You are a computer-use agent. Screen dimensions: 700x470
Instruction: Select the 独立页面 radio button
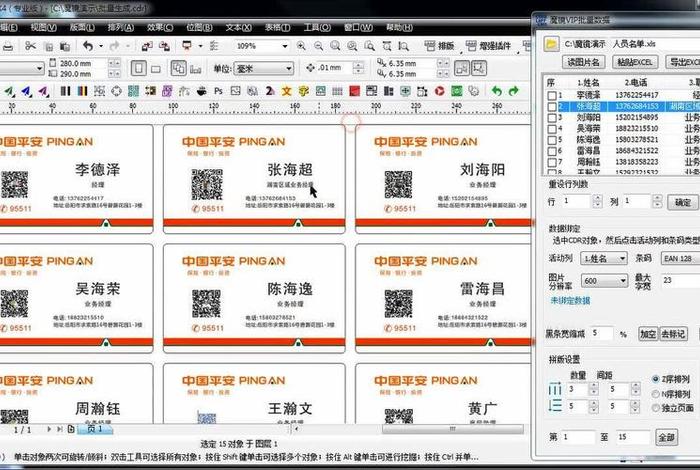point(655,408)
